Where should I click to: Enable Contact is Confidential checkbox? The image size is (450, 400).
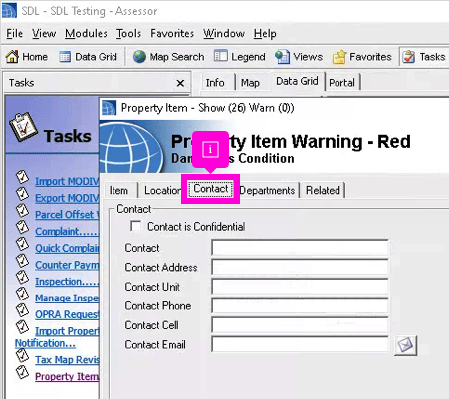coord(135,226)
